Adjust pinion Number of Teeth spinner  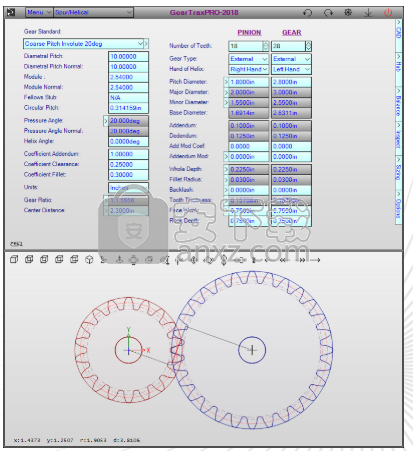point(266,46)
